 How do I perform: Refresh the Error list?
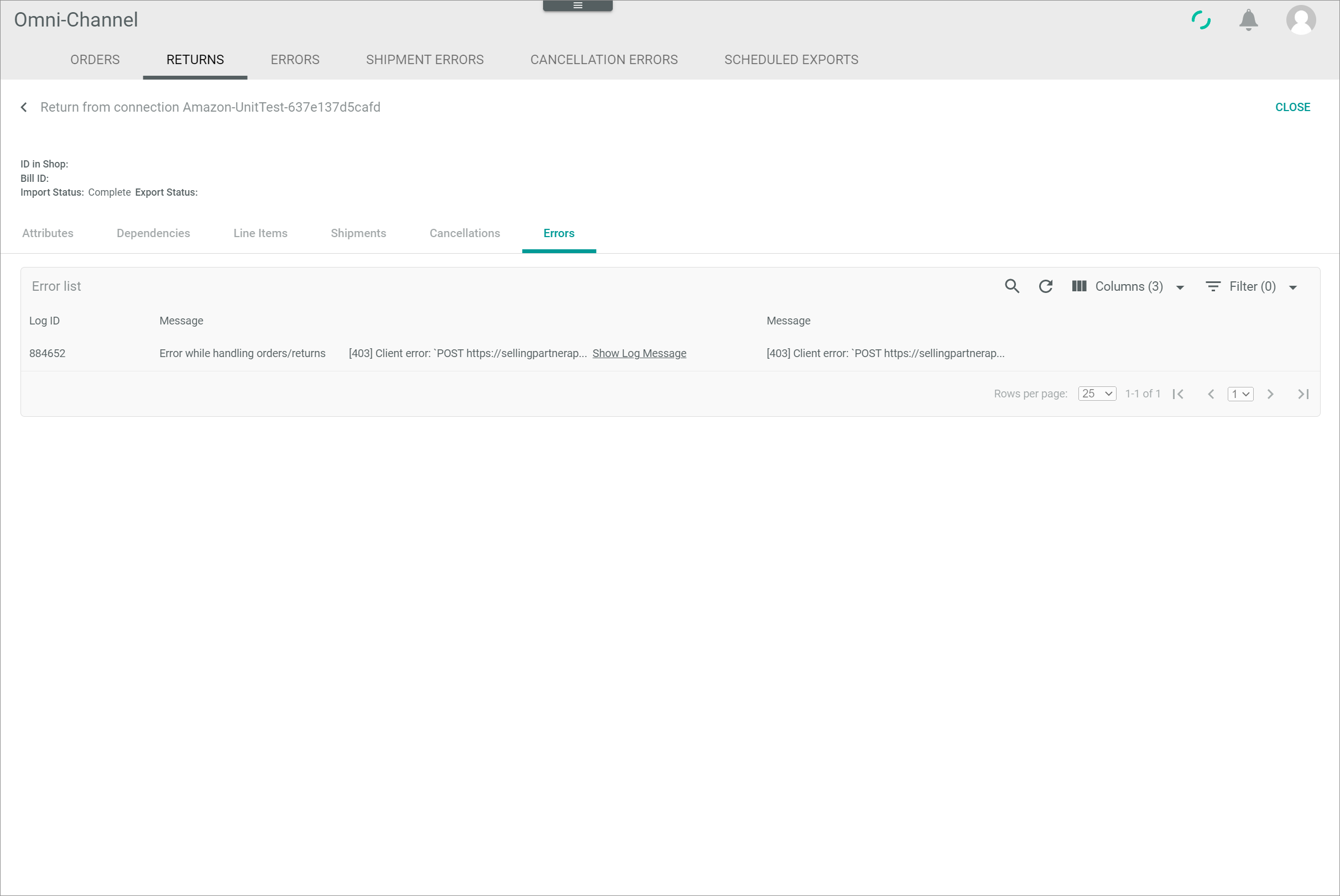[x=1045, y=286]
